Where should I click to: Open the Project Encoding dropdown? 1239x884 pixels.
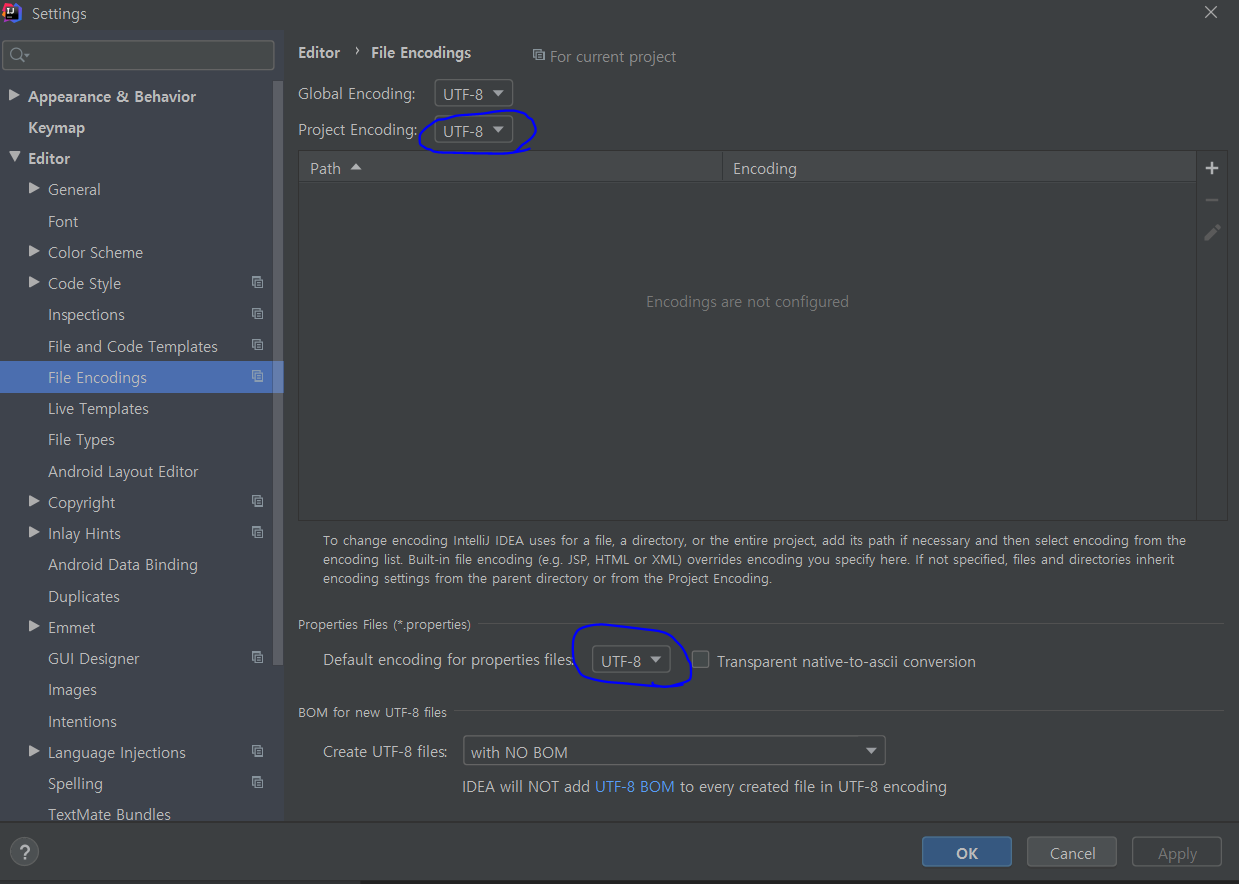[473, 130]
